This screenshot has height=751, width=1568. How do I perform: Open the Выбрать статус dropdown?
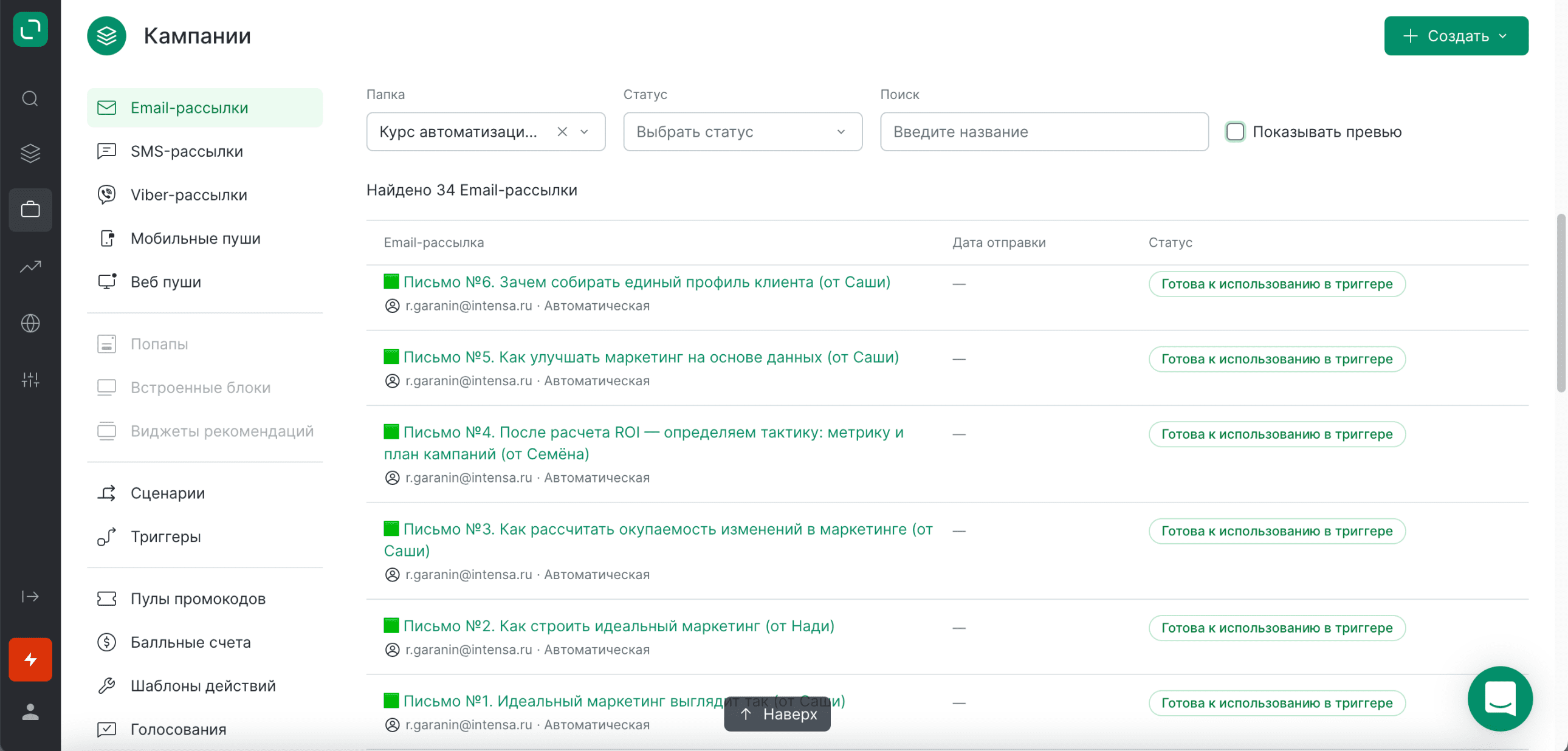coord(742,131)
